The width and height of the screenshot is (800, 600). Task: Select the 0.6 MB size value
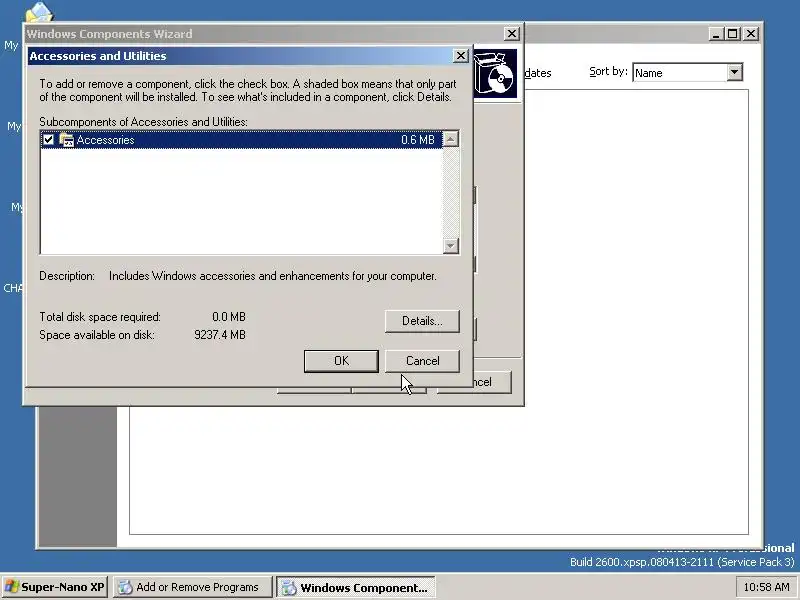(417, 140)
